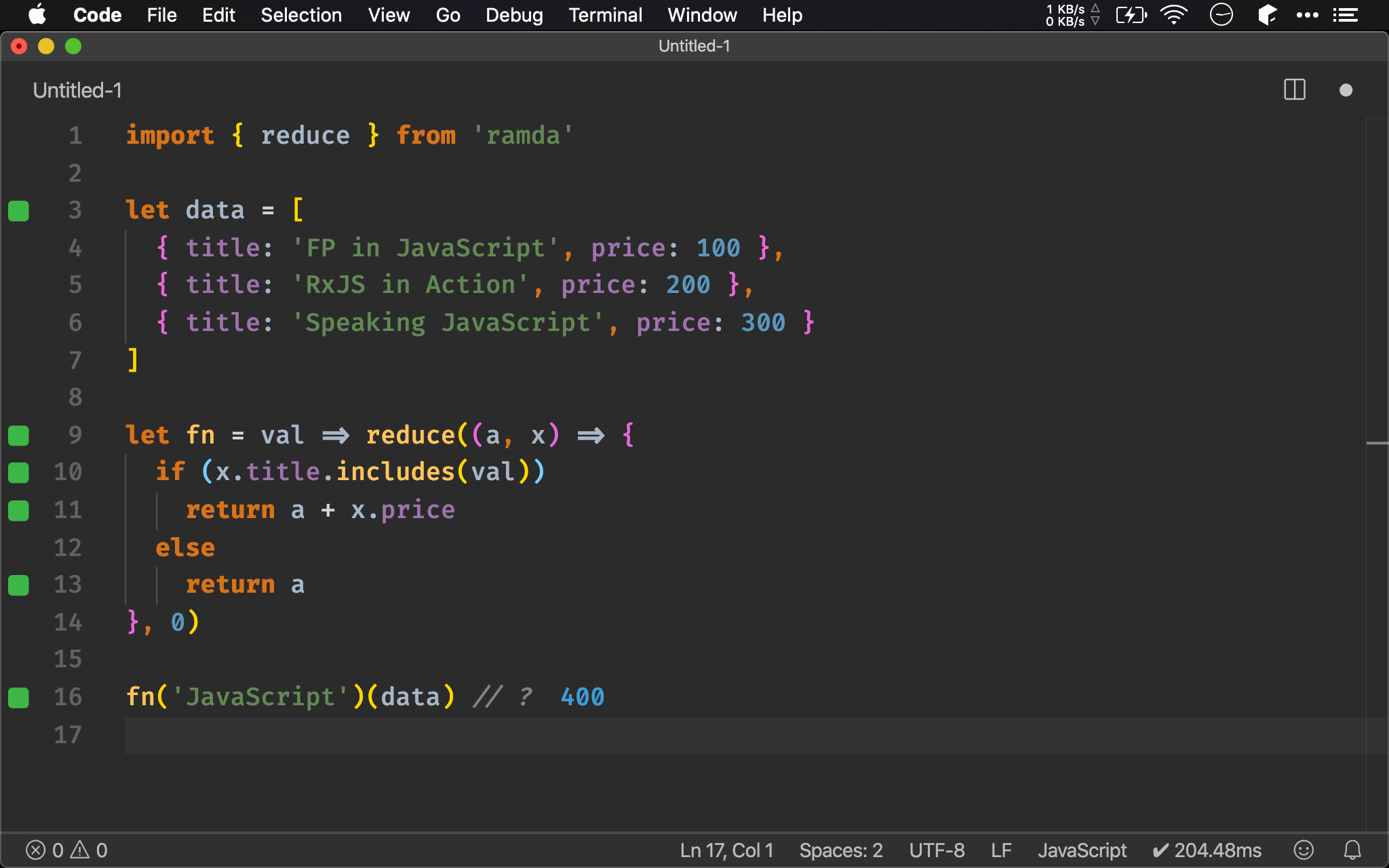Image resolution: width=1389 pixels, height=868 pixels.
Task: Click the errors icon in the status bar
Action: point(35,850)
